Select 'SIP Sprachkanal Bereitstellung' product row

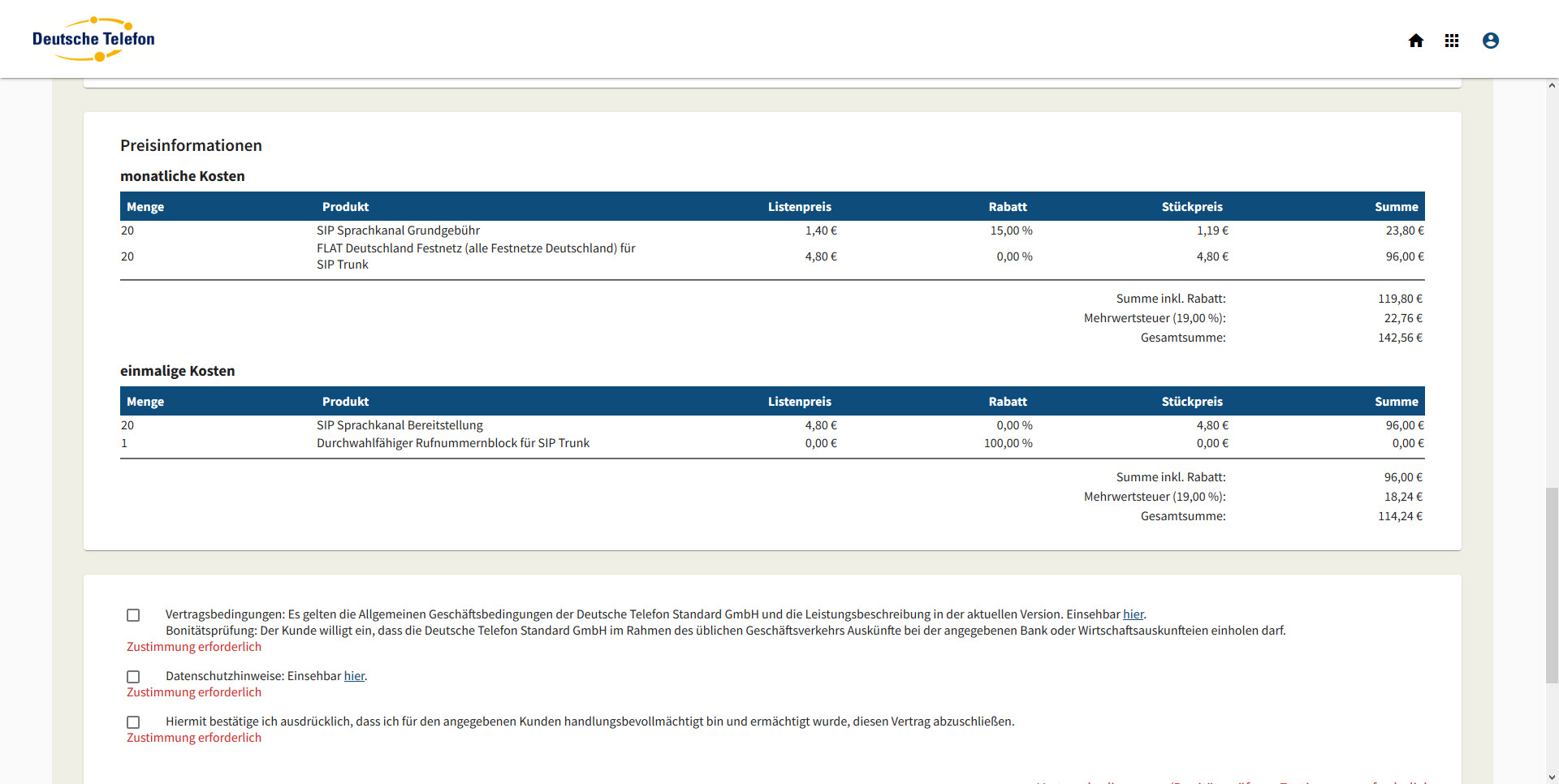pos(772,425)
